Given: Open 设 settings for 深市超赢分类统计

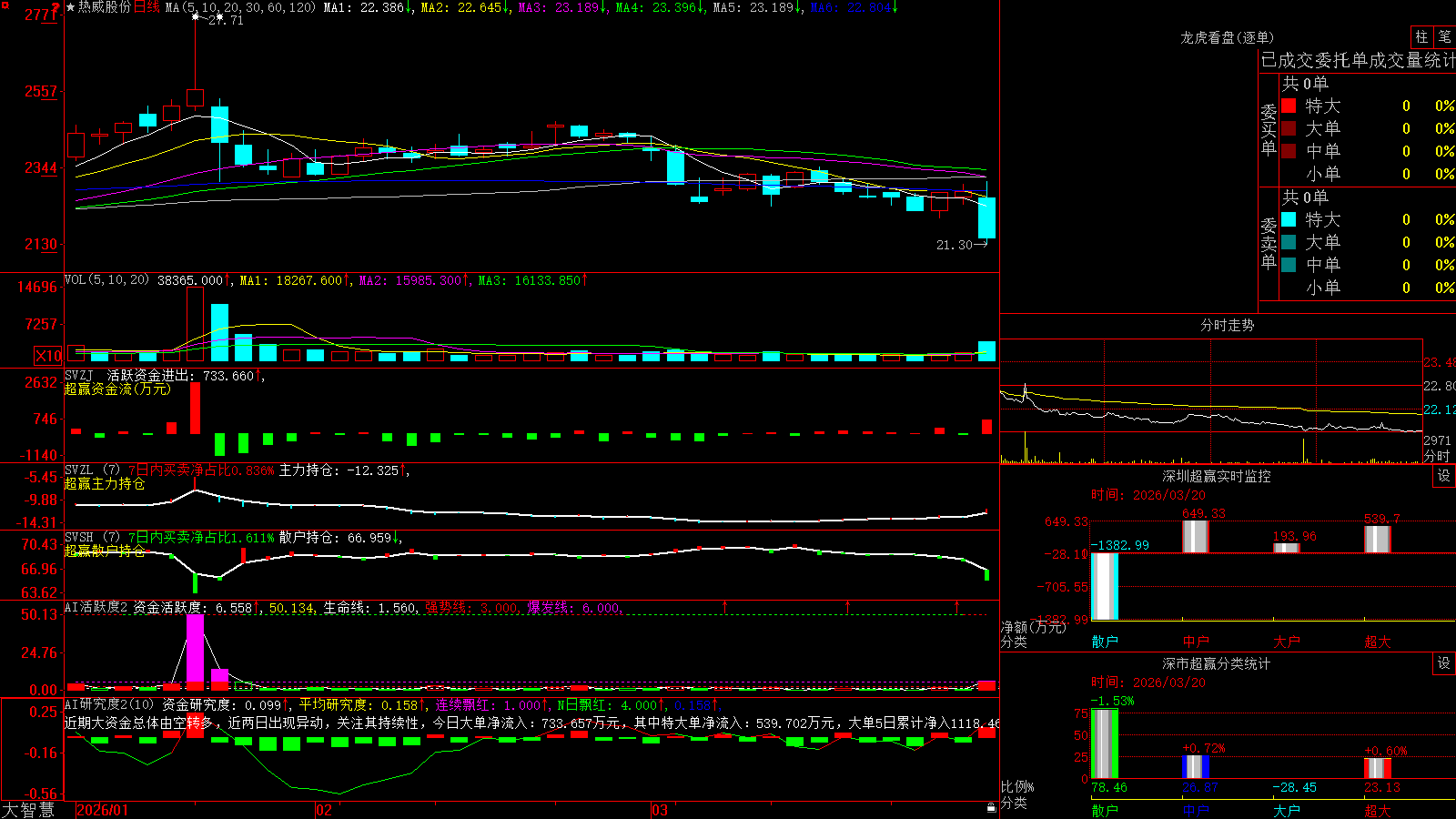Looking at the screenshot, I should pos(1443,663).
